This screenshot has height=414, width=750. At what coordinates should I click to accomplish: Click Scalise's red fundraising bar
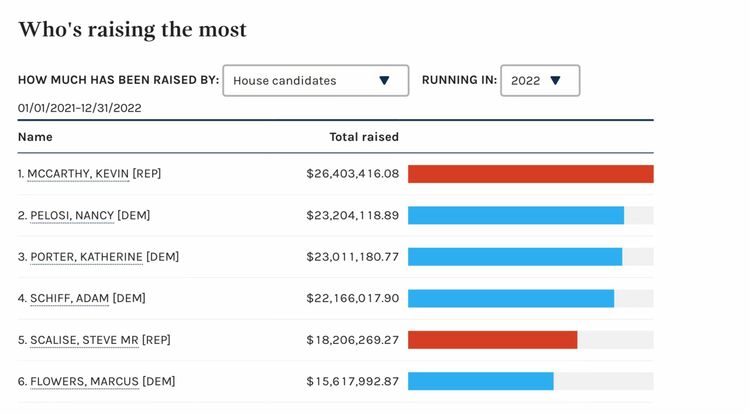tap(492, 340)
